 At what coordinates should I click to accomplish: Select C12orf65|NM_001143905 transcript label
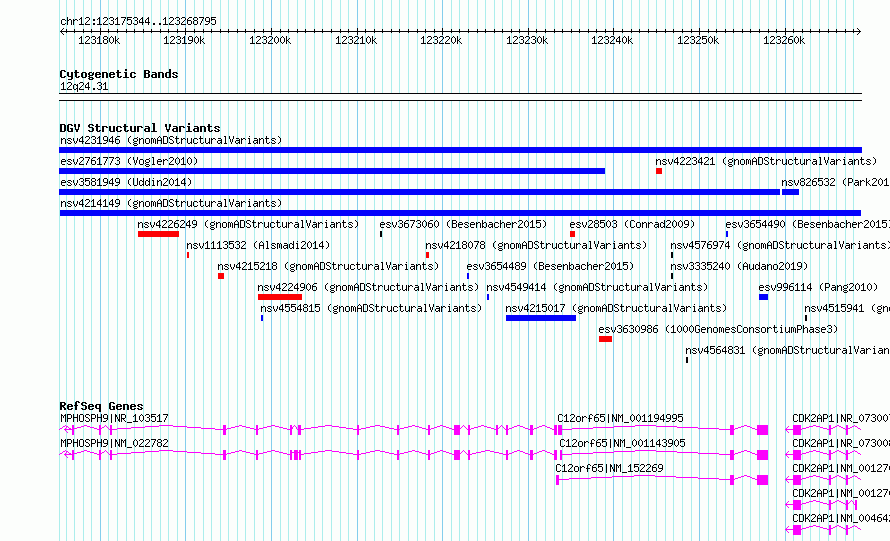(622, 443)
